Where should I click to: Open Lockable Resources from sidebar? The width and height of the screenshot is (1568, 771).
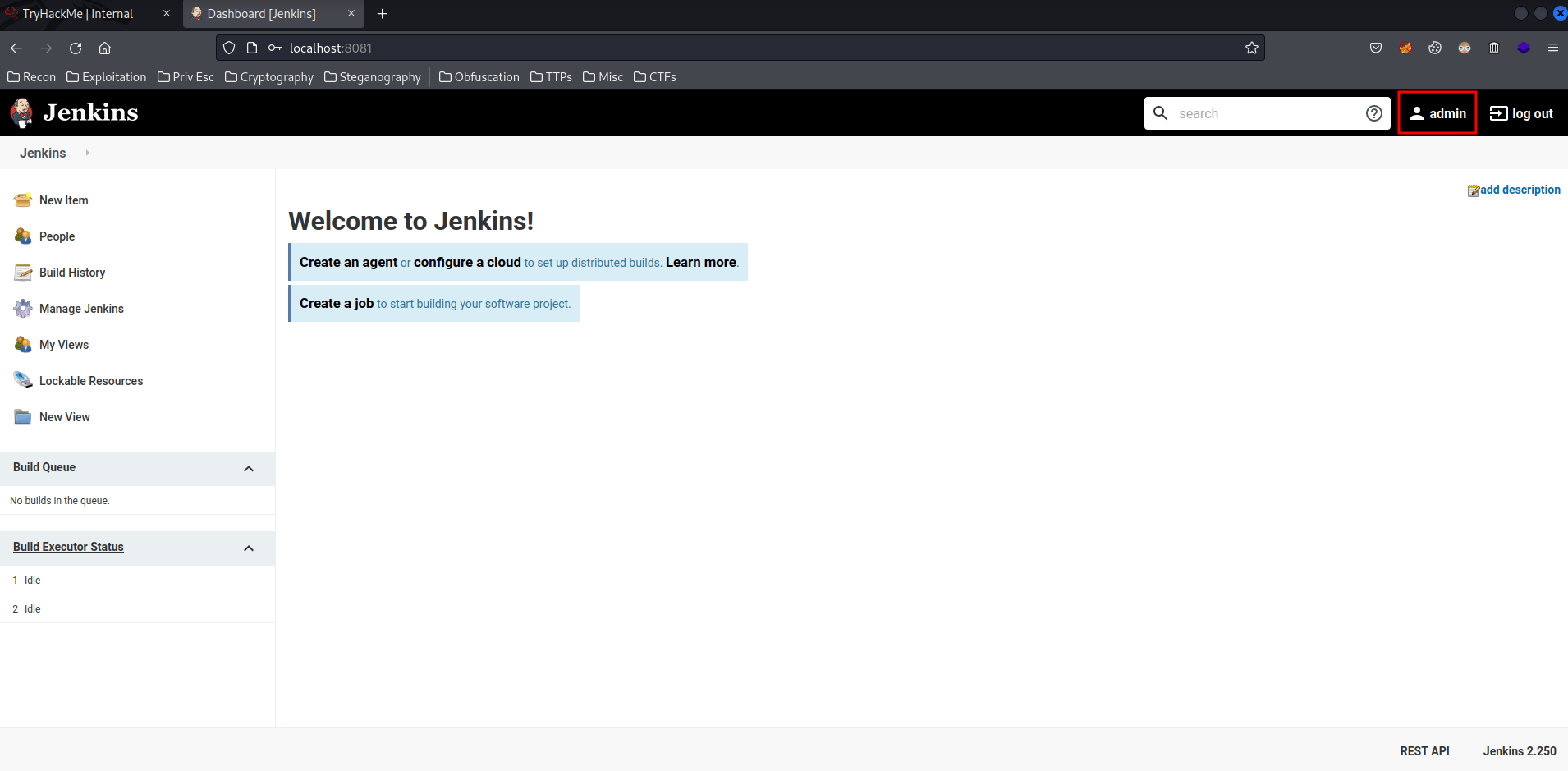91,381
